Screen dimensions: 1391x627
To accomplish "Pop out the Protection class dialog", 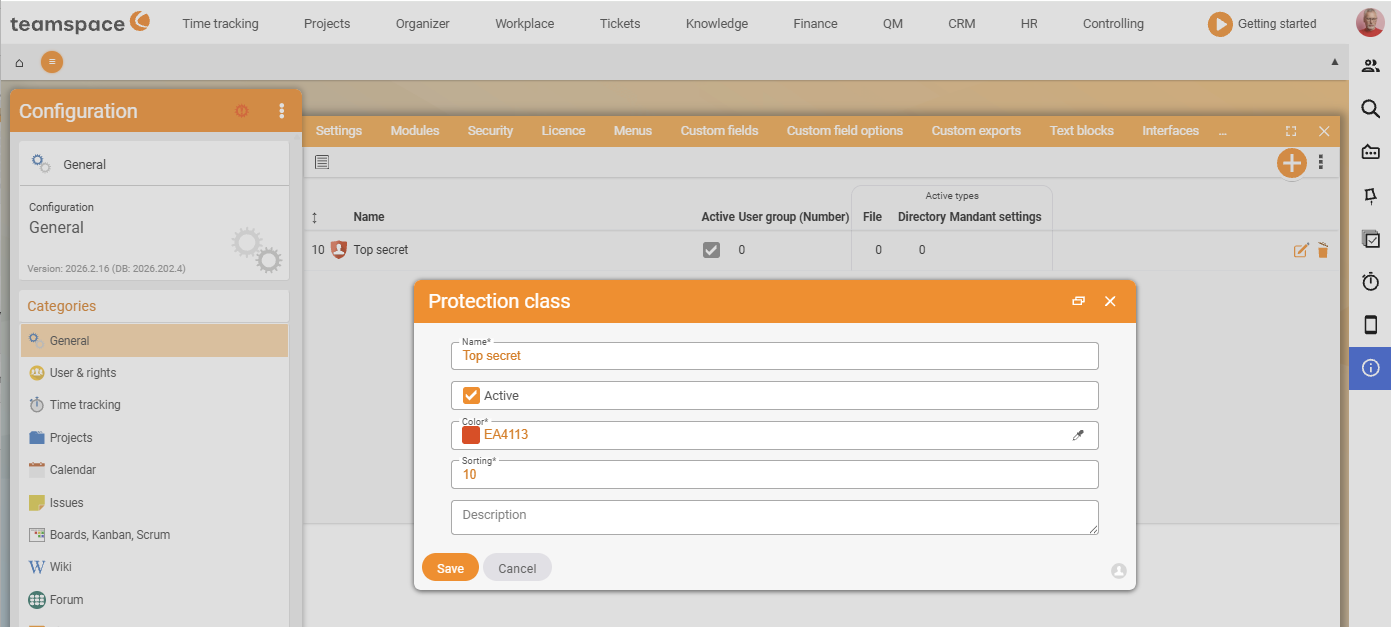I will 1078,301.
